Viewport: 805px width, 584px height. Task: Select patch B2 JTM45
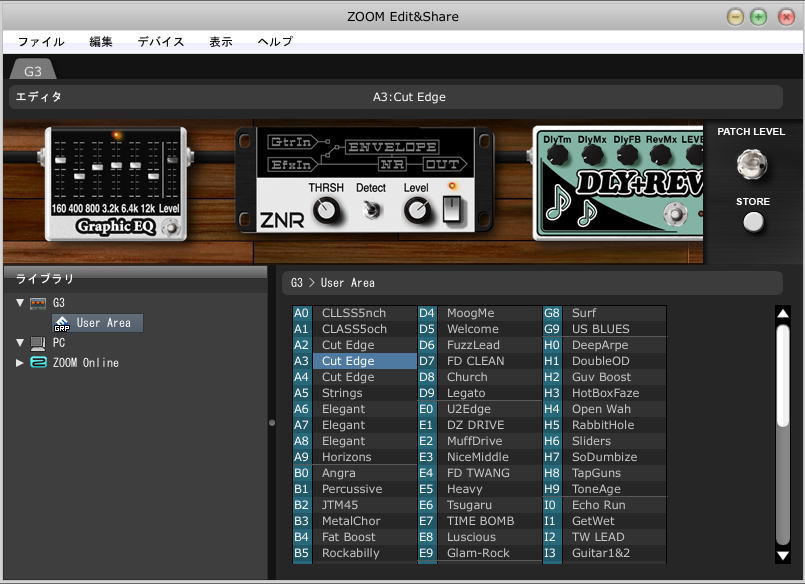click(354, 505)
